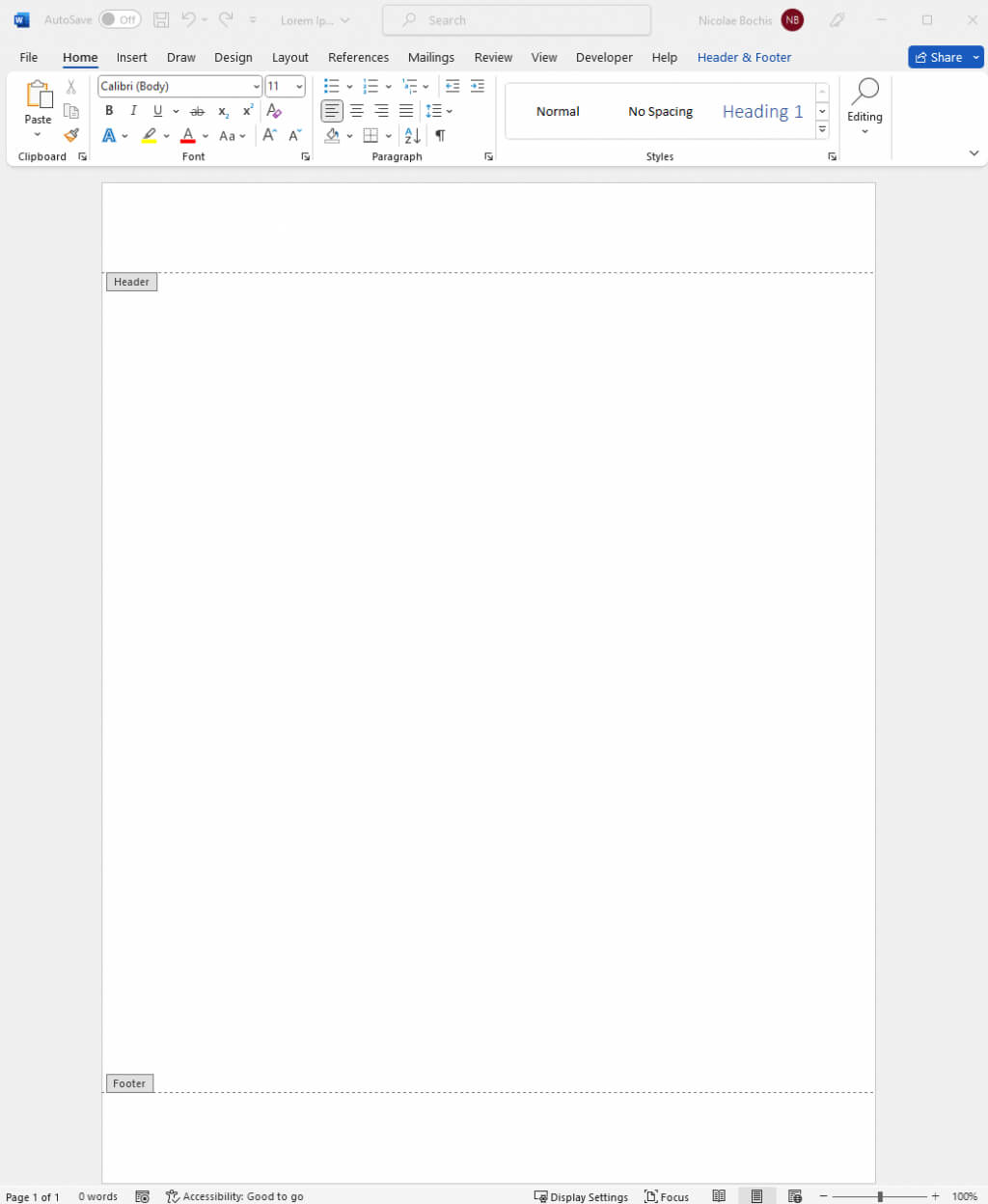Click the Search box in title bar

pyautogui.click(x=516, y=20)
